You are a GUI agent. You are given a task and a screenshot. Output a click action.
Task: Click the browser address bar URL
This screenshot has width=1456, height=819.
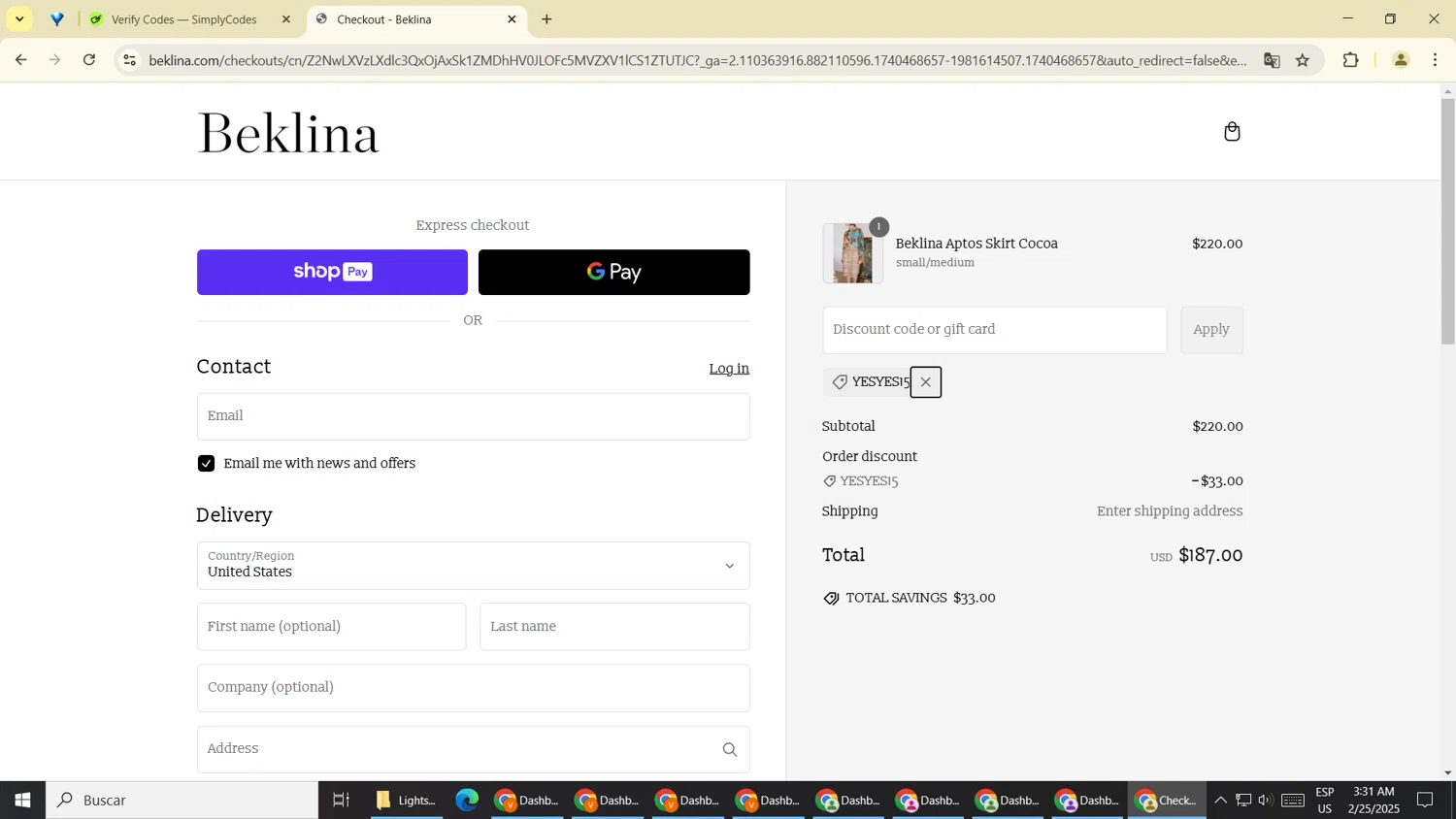(x=697, y=60)
